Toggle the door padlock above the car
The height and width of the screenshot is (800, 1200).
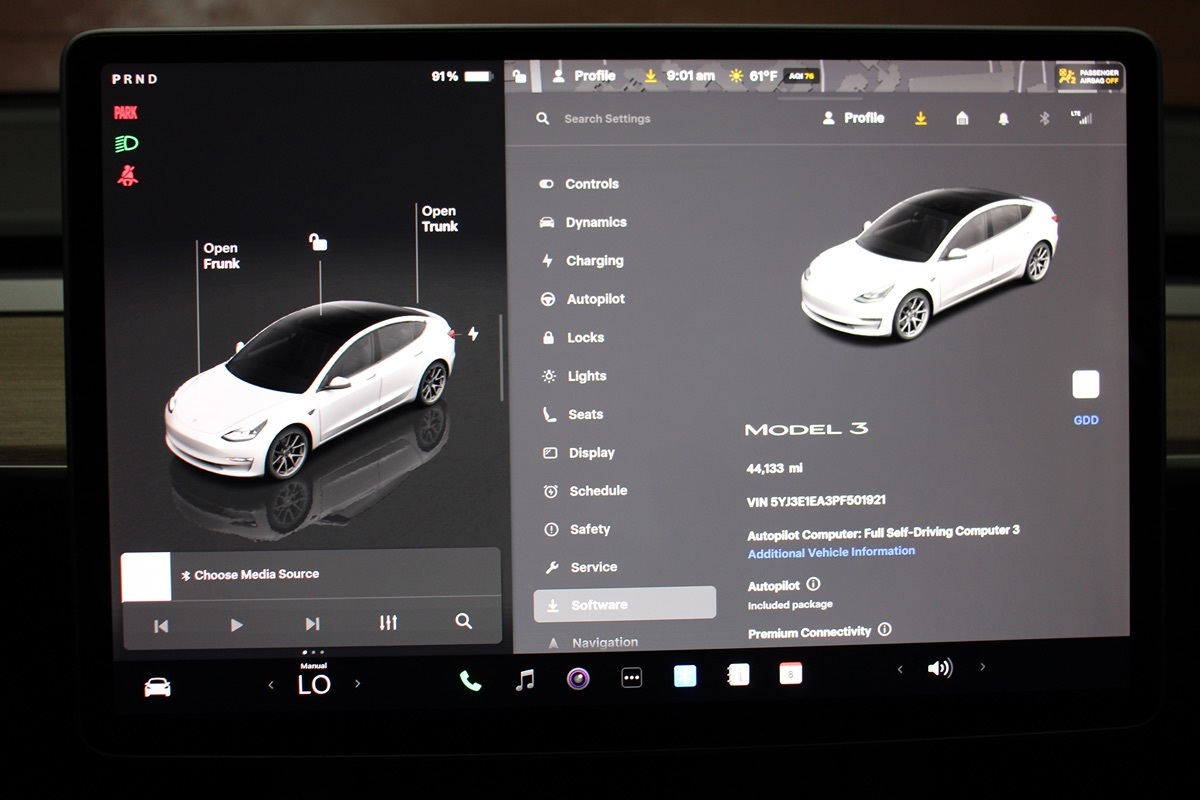(319, 242)
